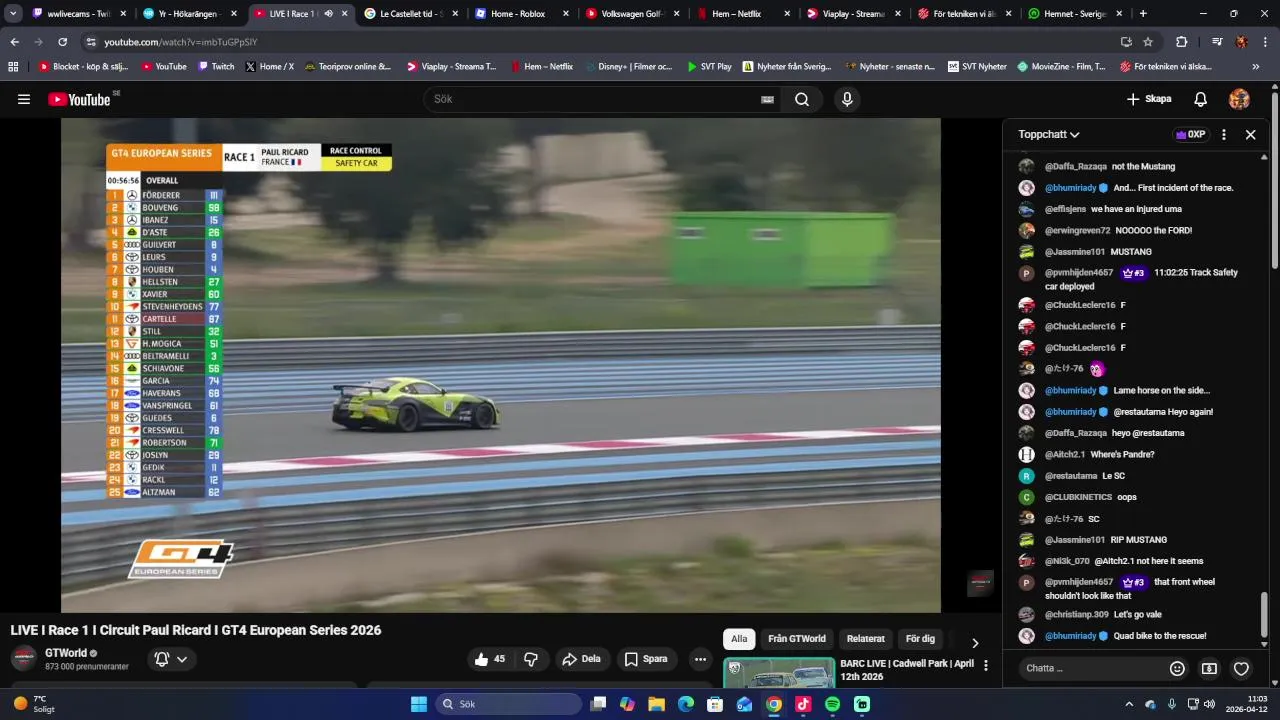Open Super Chat dollar icon

pyautogui.click(x=1209, y=668)
